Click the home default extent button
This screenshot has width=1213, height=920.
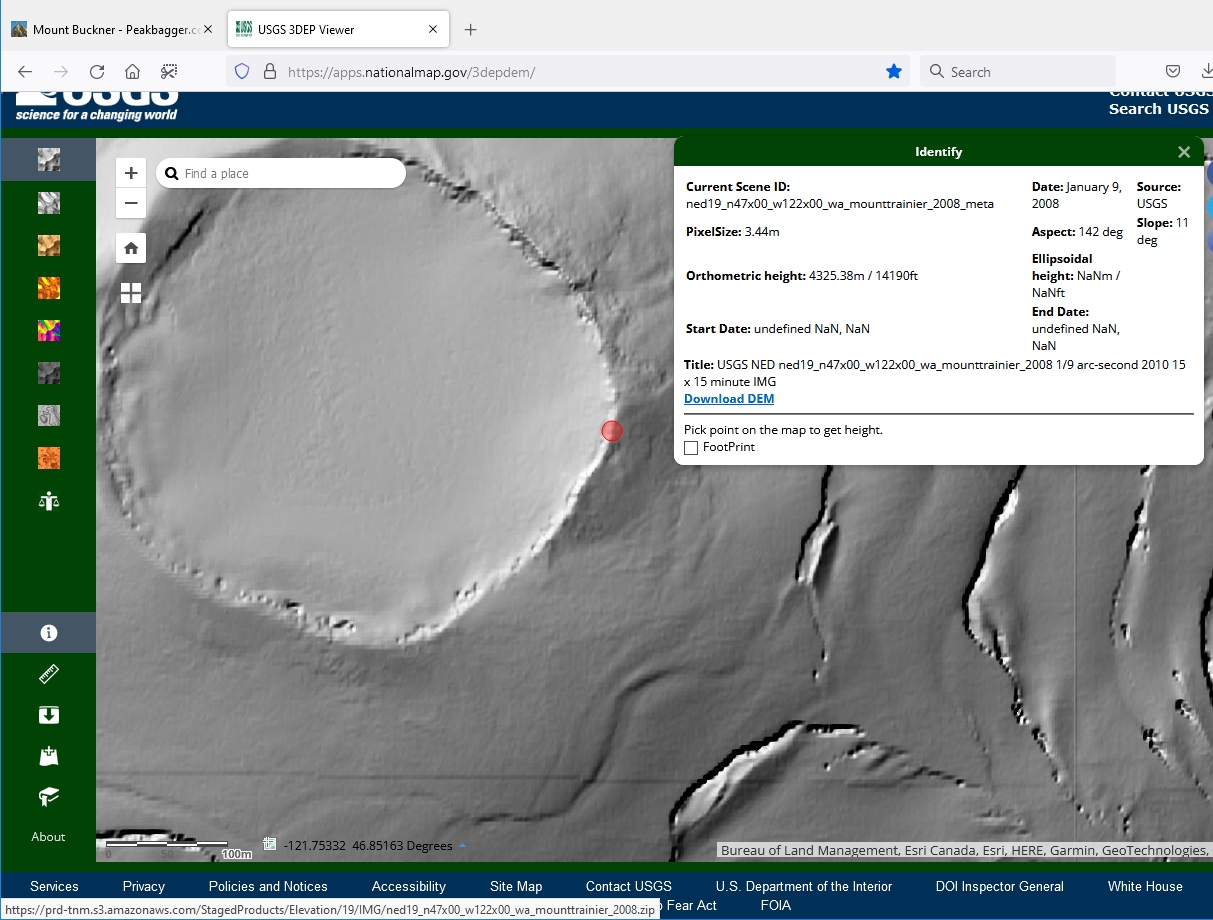point(131,248)
